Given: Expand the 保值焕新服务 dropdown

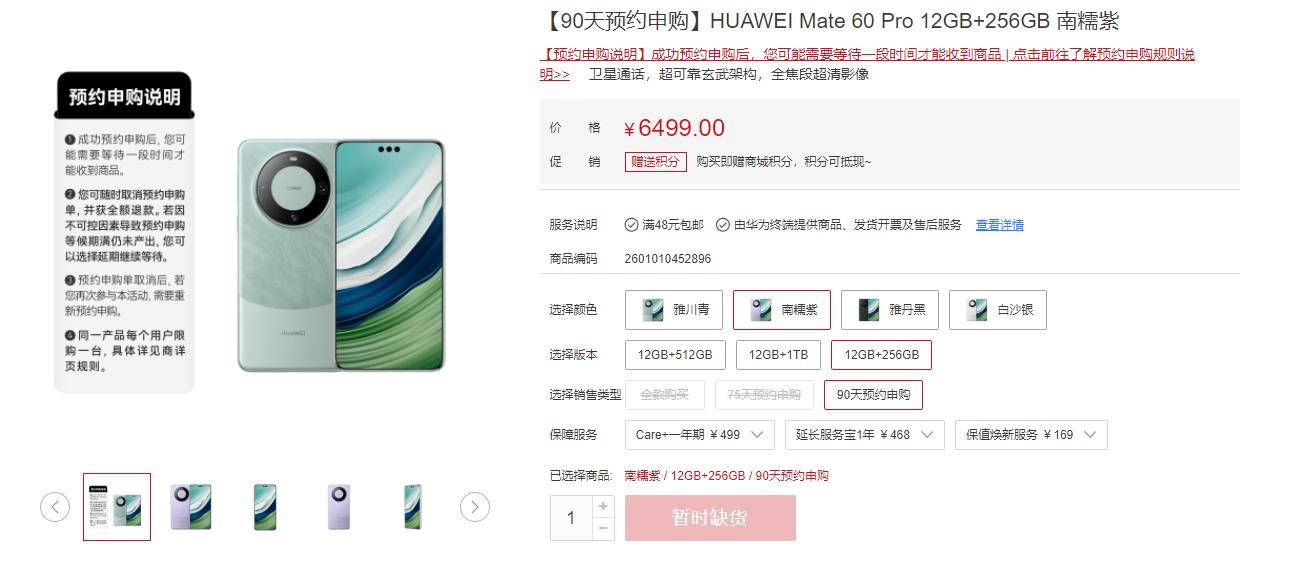Looking at the screenshot, I should coord(1031,435).
